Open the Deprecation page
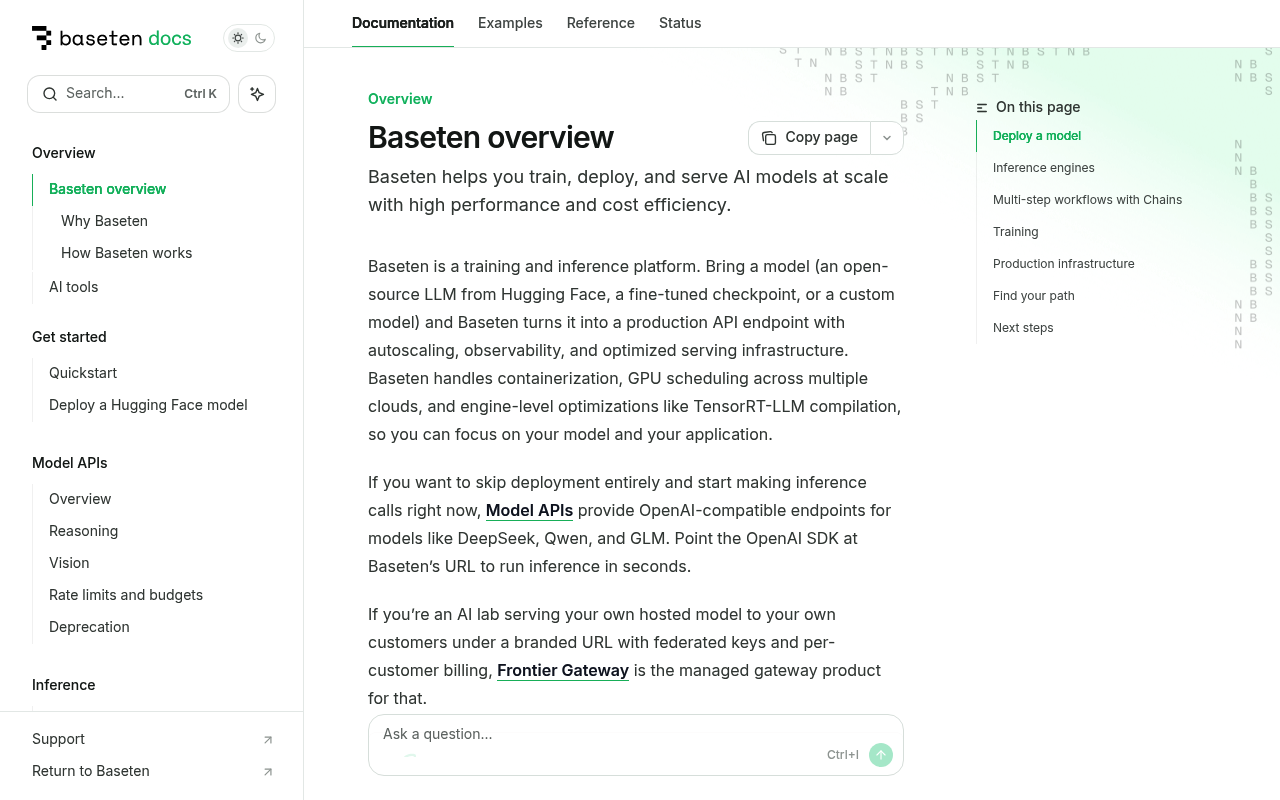The width and height of the screenshot is (1280, 800). tap(89, 627)
